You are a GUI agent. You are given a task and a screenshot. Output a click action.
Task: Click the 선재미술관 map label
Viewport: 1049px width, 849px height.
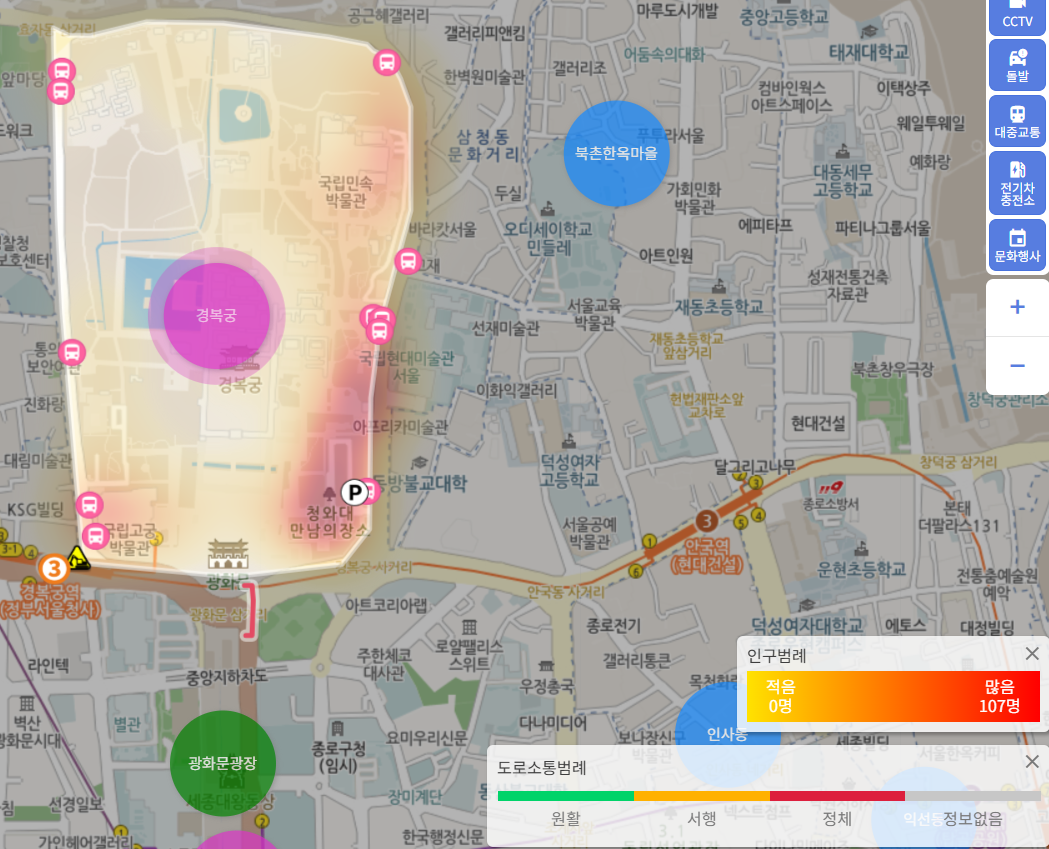[506, 328]
